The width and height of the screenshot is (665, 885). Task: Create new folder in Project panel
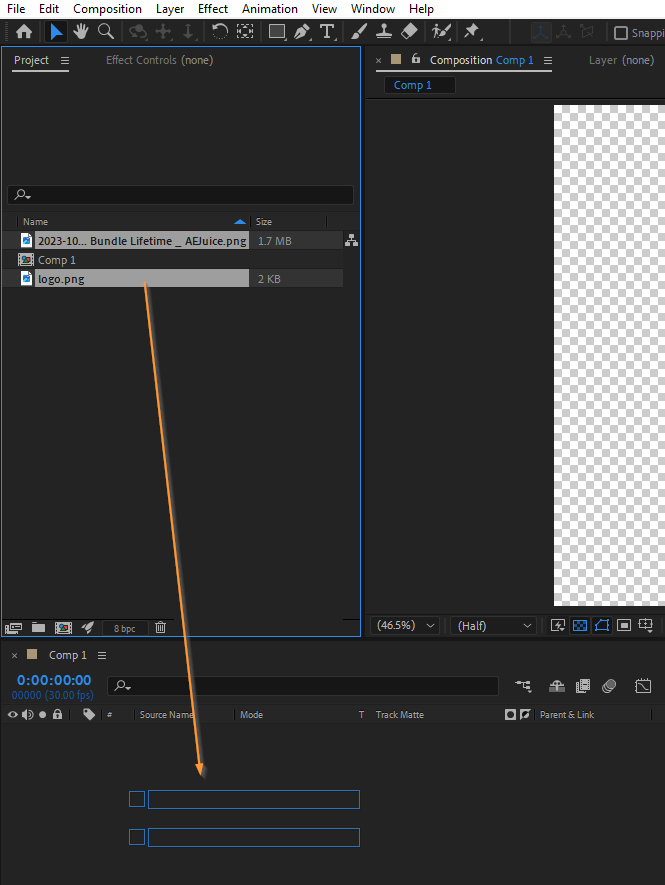click(38, 627)
